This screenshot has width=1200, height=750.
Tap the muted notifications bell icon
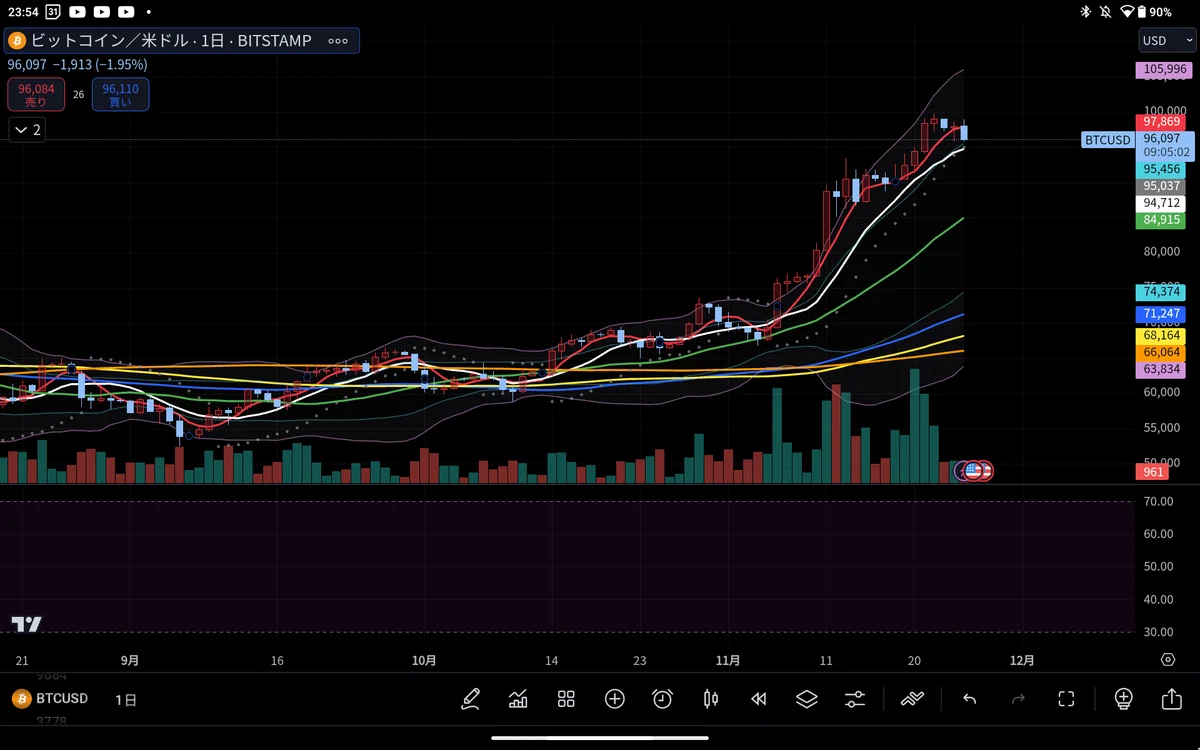[1106, 12]
